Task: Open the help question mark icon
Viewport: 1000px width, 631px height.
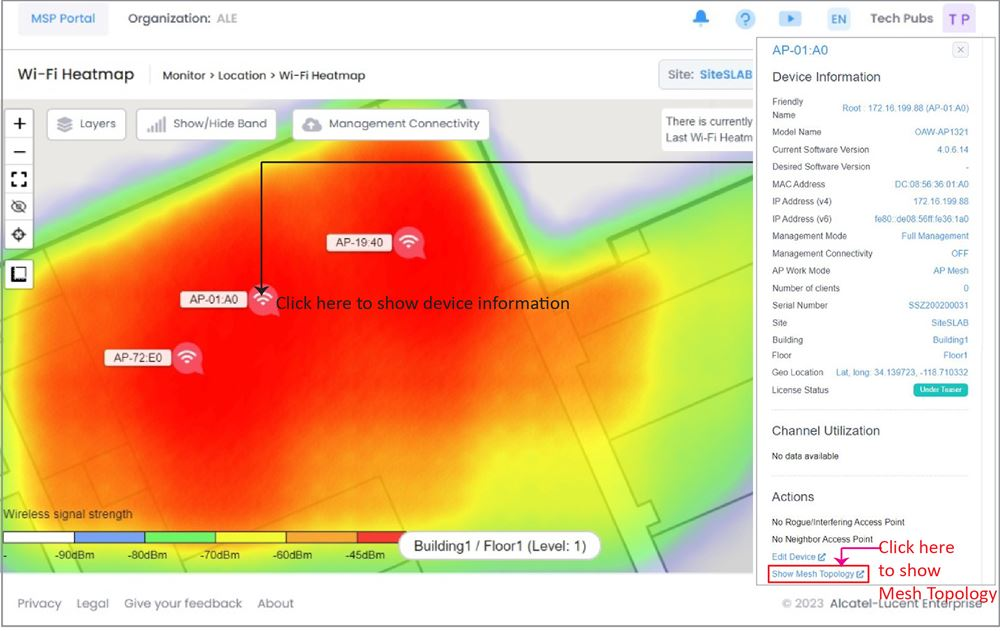Action: [745, 19]
